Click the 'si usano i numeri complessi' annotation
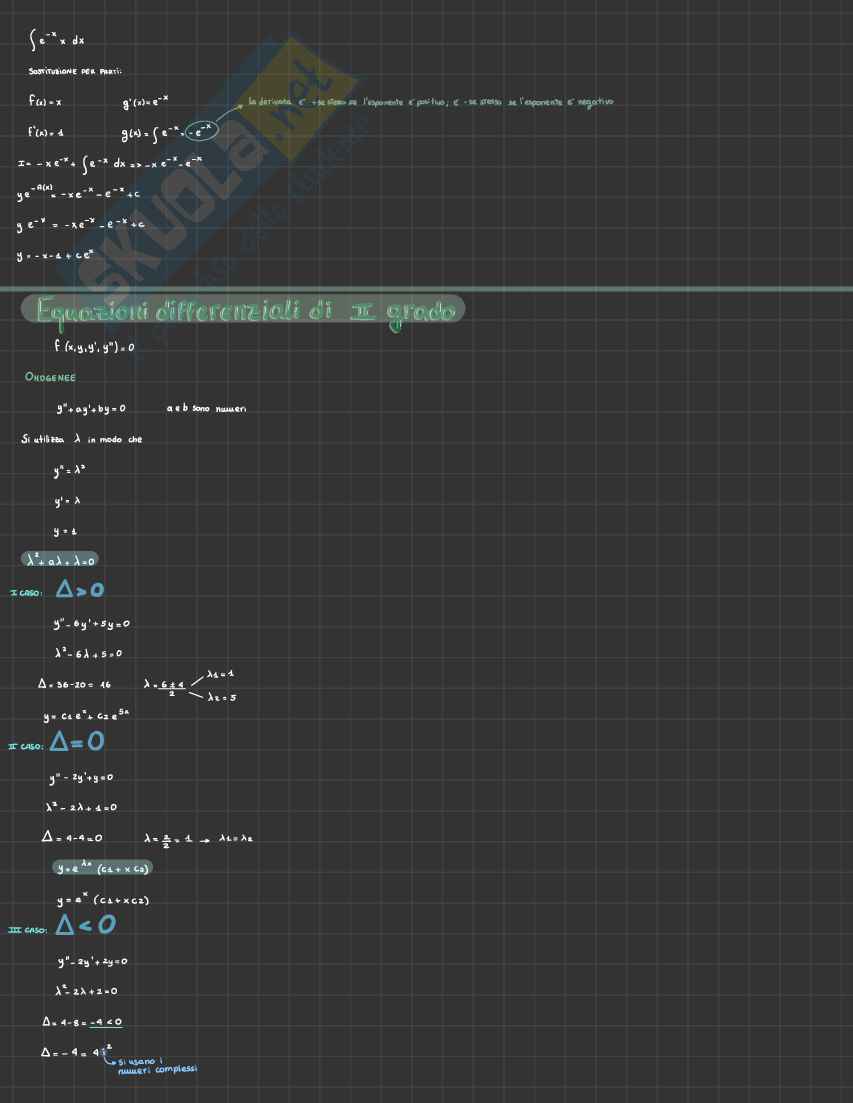The width and height of the screenshot is (853, 1103). tap(156, 1065)
